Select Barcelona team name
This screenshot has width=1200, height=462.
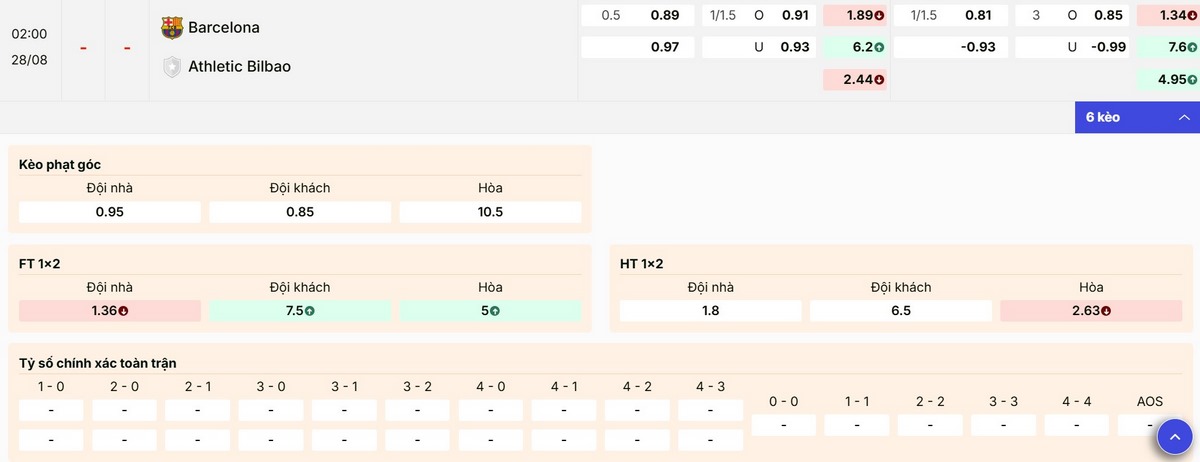click(224, 28)
